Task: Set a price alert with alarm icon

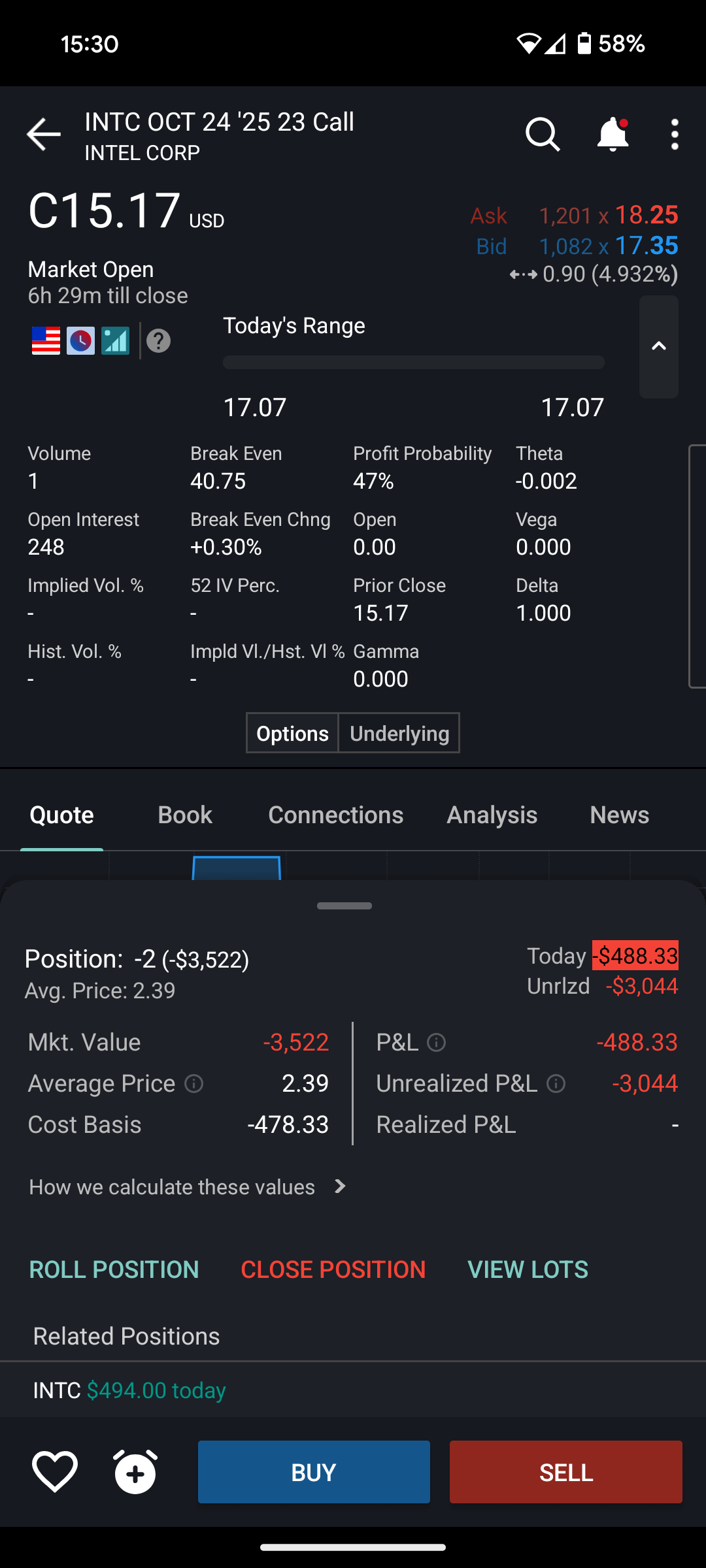Action: point(136,1472)
